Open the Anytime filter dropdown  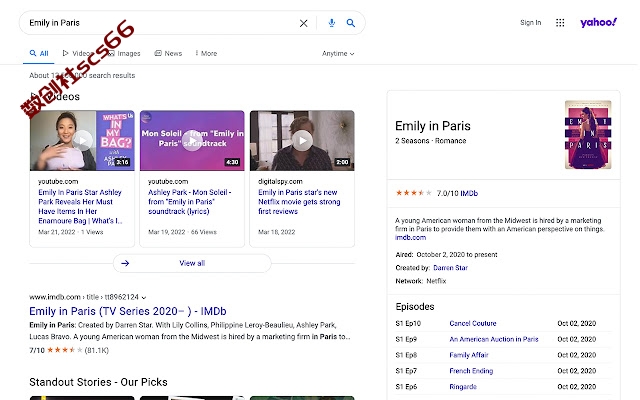[x=338, y=53]
